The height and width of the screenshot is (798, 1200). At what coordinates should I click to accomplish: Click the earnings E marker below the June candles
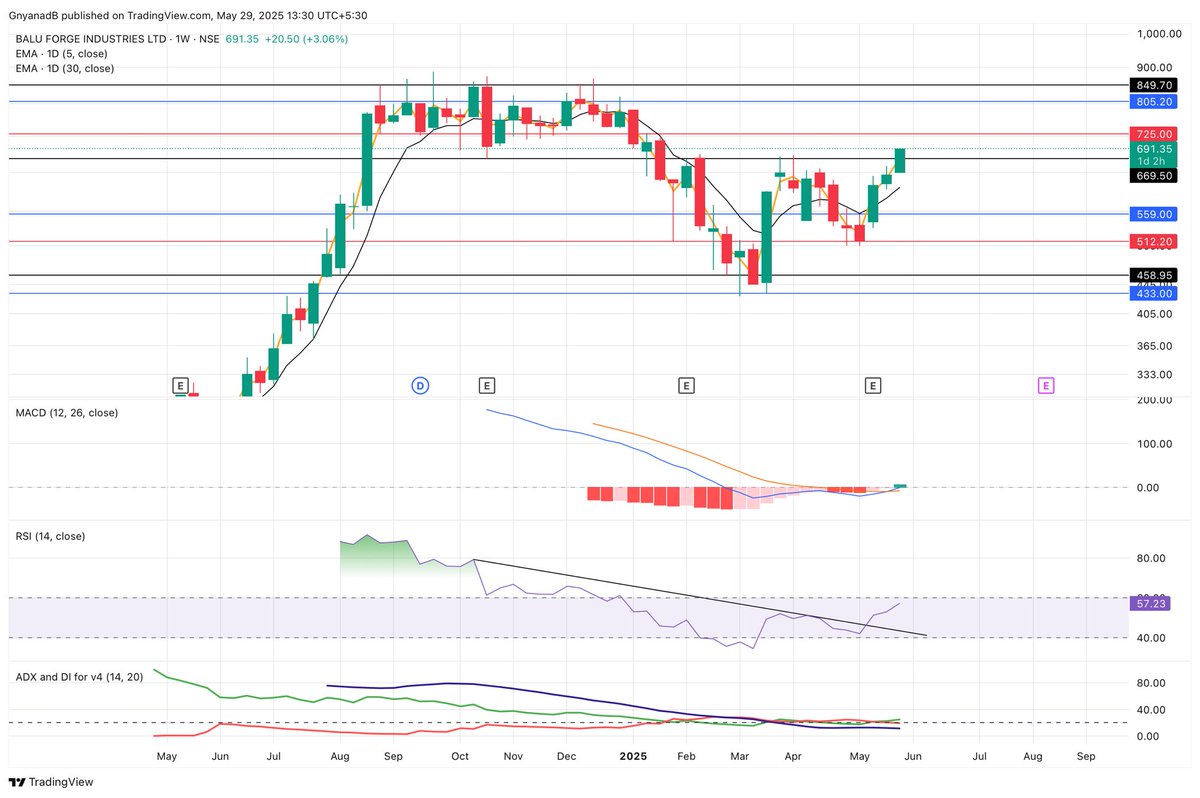(180, 385)
